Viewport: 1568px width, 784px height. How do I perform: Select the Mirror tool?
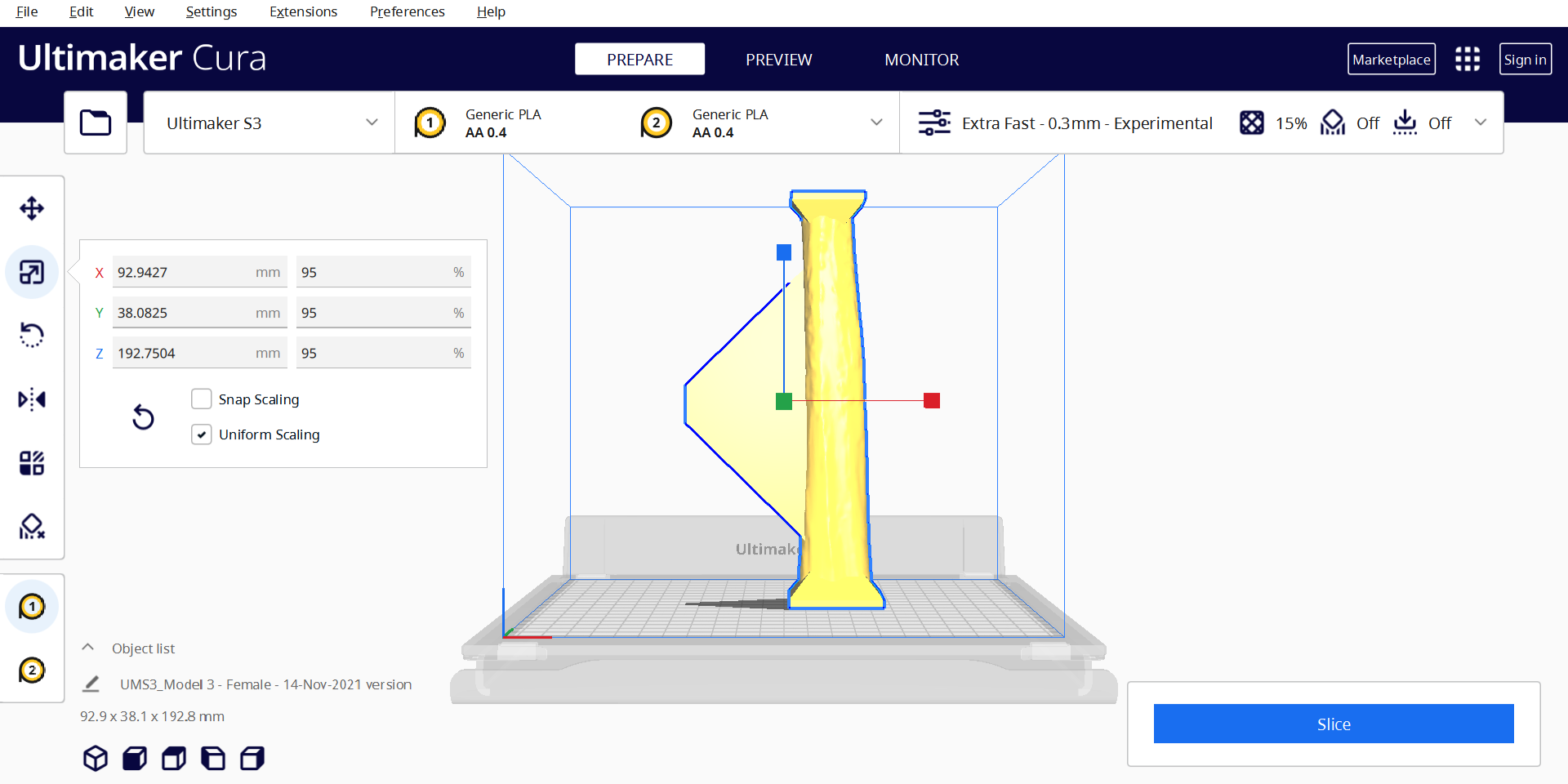pyautogui.click(x=32, y=399)
